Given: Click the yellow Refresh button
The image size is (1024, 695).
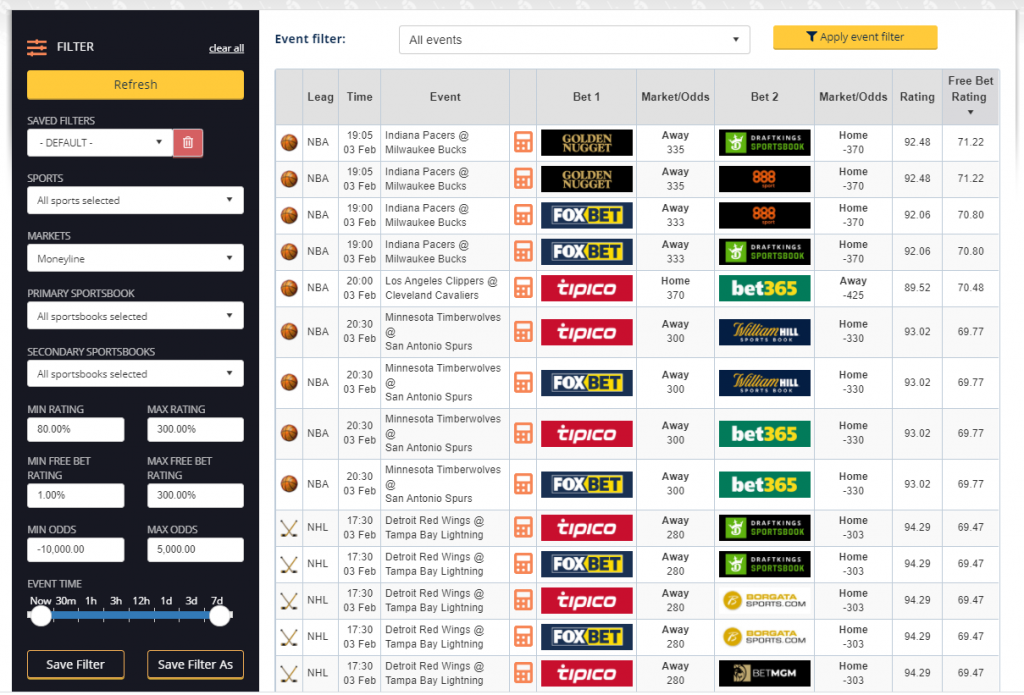Looking at the screenshot, I should pyautogui.click(x=135, y=85).
